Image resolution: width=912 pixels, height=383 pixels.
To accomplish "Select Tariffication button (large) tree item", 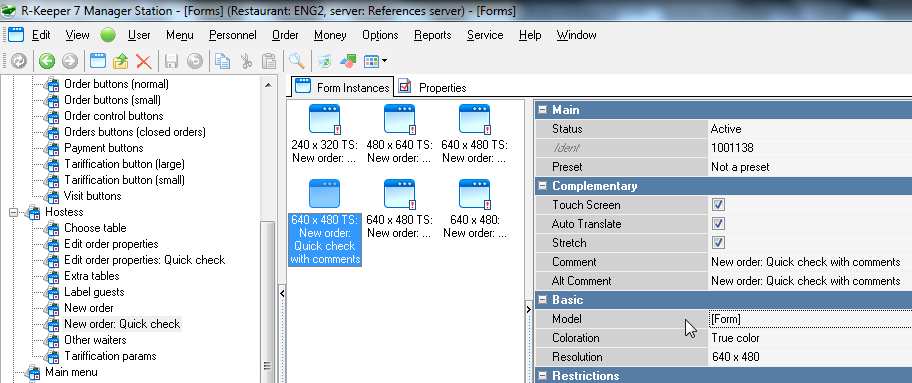I will [124, 164].
